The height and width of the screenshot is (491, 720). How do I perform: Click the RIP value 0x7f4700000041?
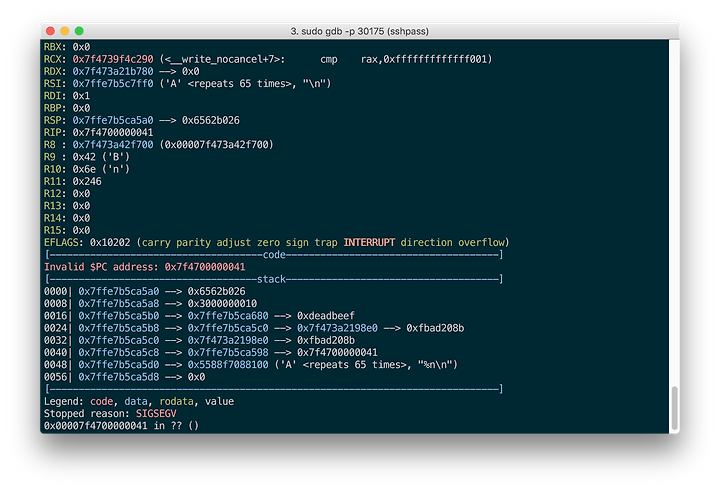pyautogui.click(x=113, y=132)
